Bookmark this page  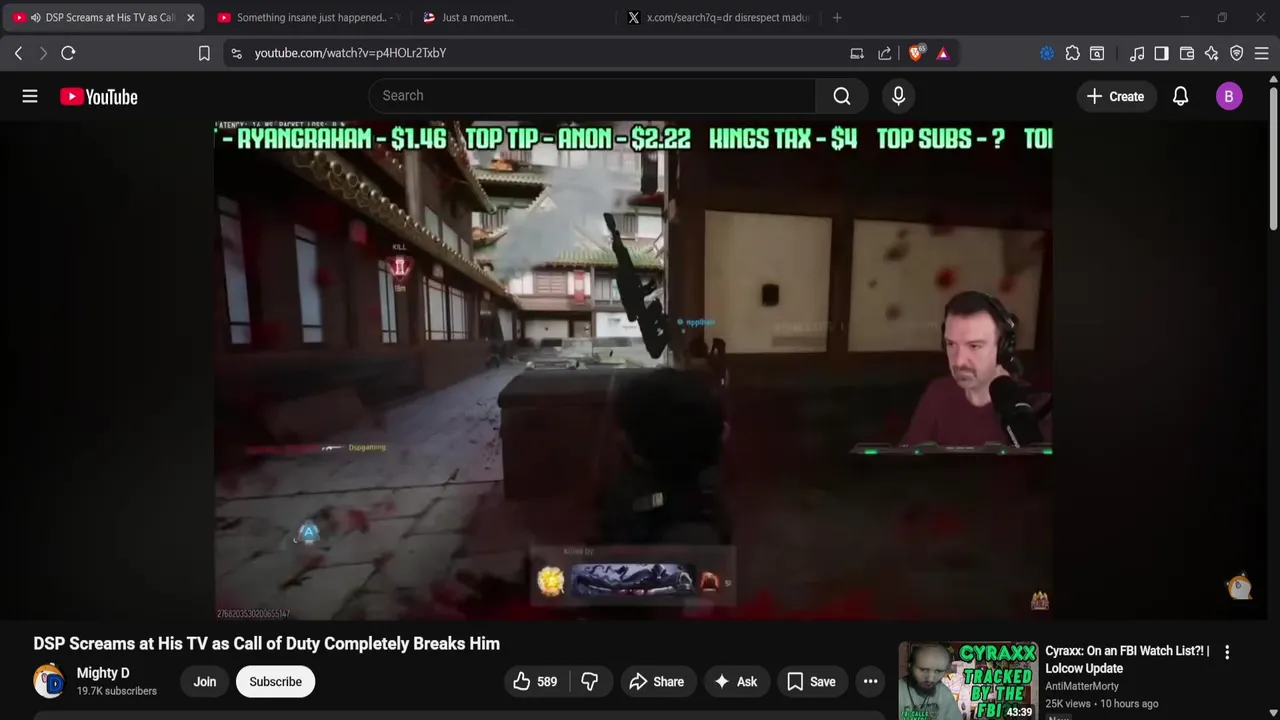(x=204, y=53)
